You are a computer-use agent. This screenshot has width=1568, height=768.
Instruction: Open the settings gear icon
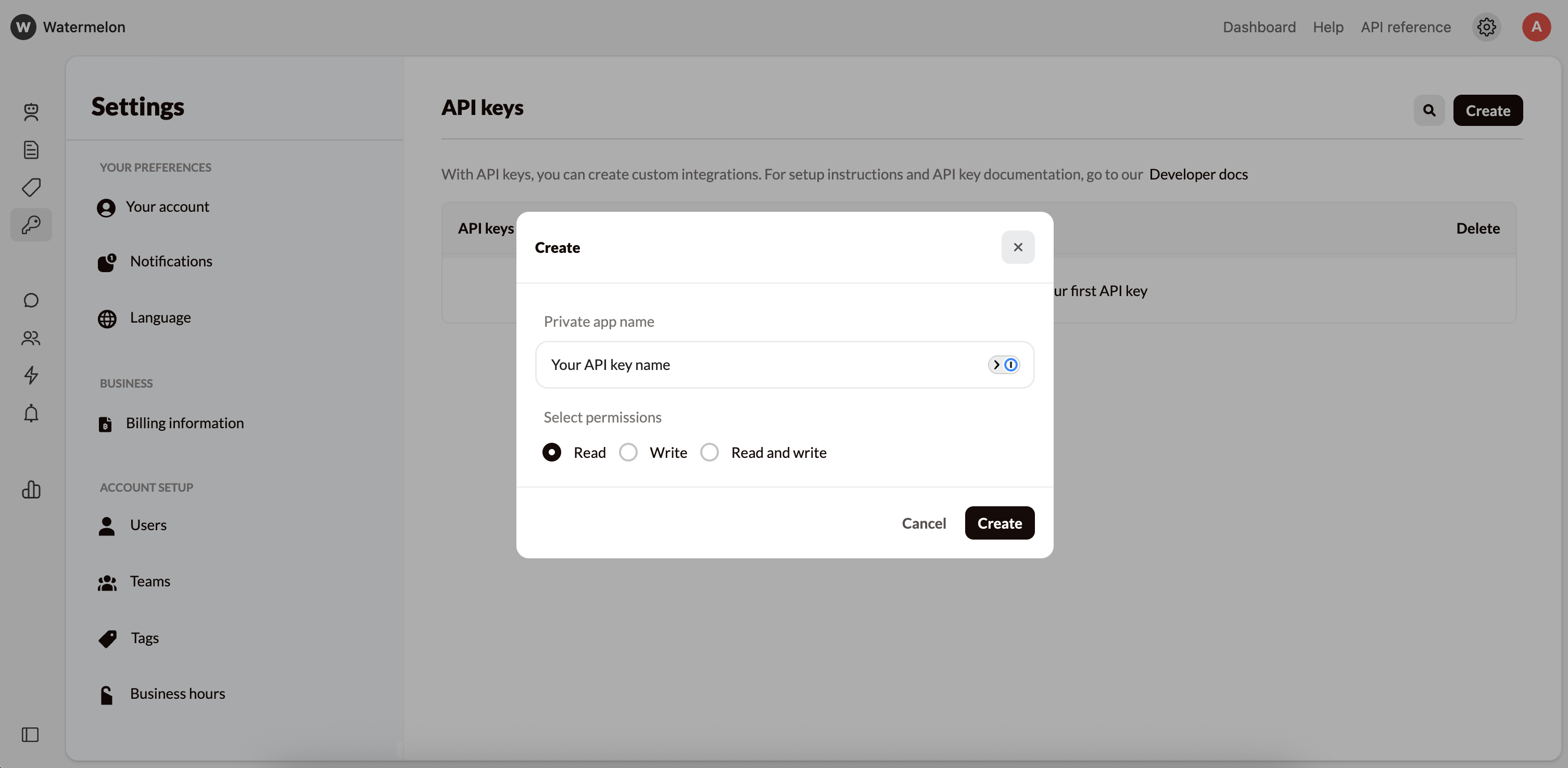coord(1486,27)
